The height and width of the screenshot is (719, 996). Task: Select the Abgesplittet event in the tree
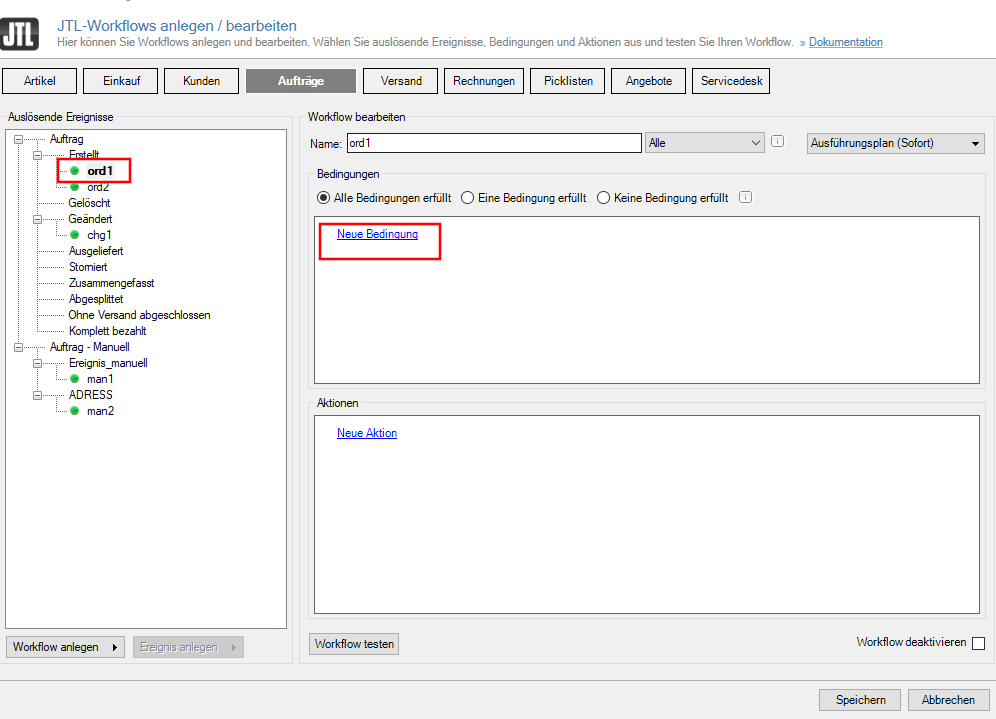point(96,299)
